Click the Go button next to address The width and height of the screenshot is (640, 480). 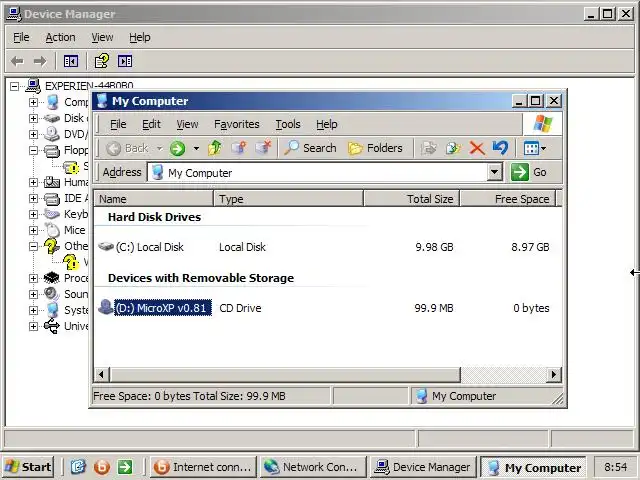pyautogui.click(x=529, y=172)
